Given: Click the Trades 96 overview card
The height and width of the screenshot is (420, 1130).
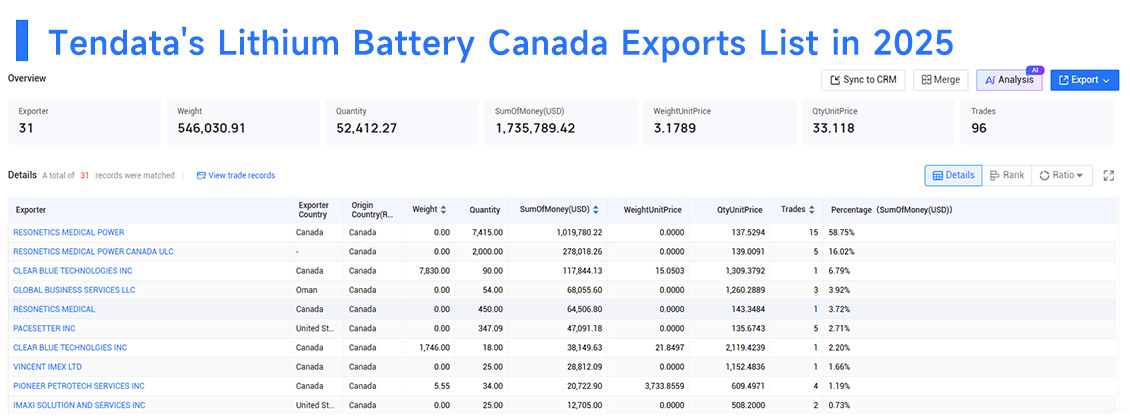Looking at the screenshot, I should 1039,122.
